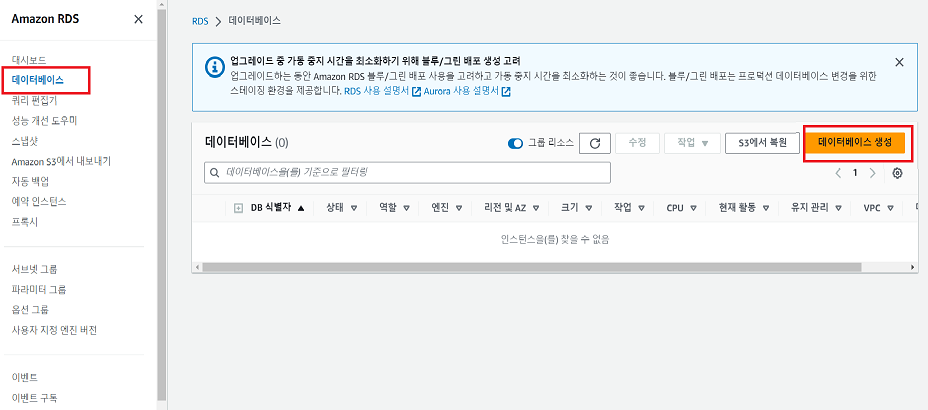Click the Amazon RDS sidebar title

click(x=45, y=19)
